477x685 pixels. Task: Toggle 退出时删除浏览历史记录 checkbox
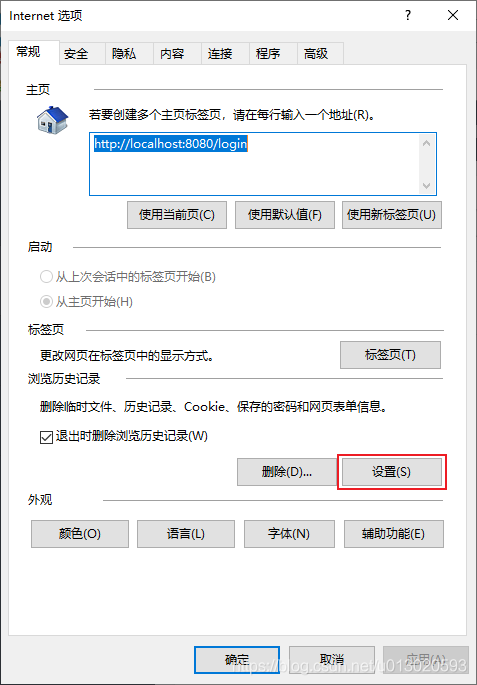pyautogui.click(x=46, y=437)
